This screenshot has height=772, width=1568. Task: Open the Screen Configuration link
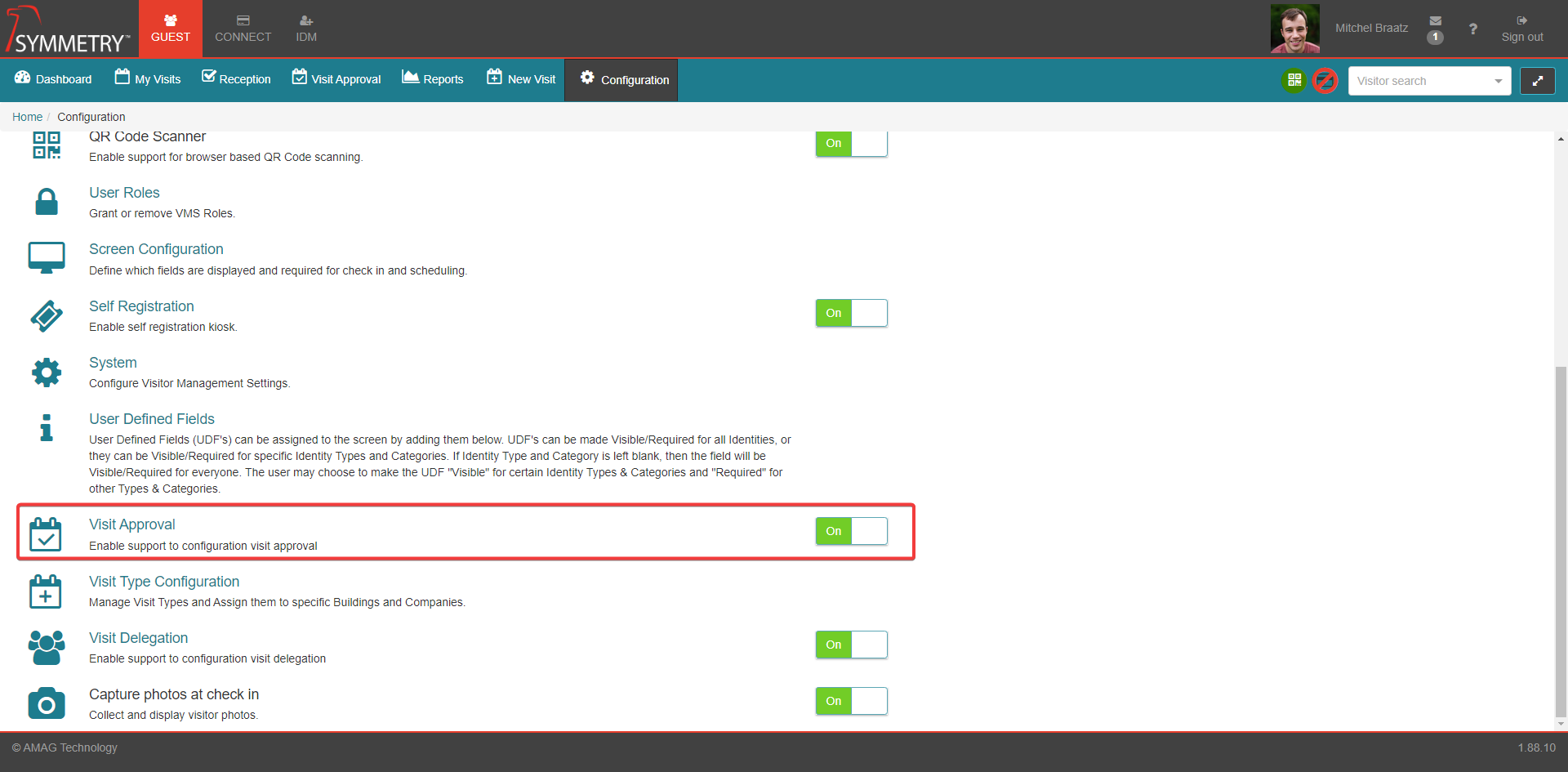pyautogui.click(x=156, y=249)
